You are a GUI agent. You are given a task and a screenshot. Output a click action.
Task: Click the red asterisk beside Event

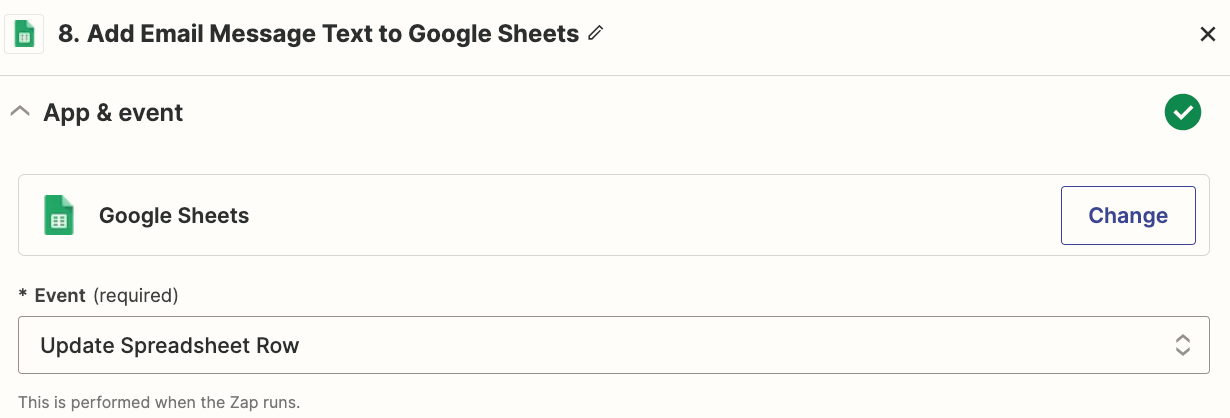[23, 295]
